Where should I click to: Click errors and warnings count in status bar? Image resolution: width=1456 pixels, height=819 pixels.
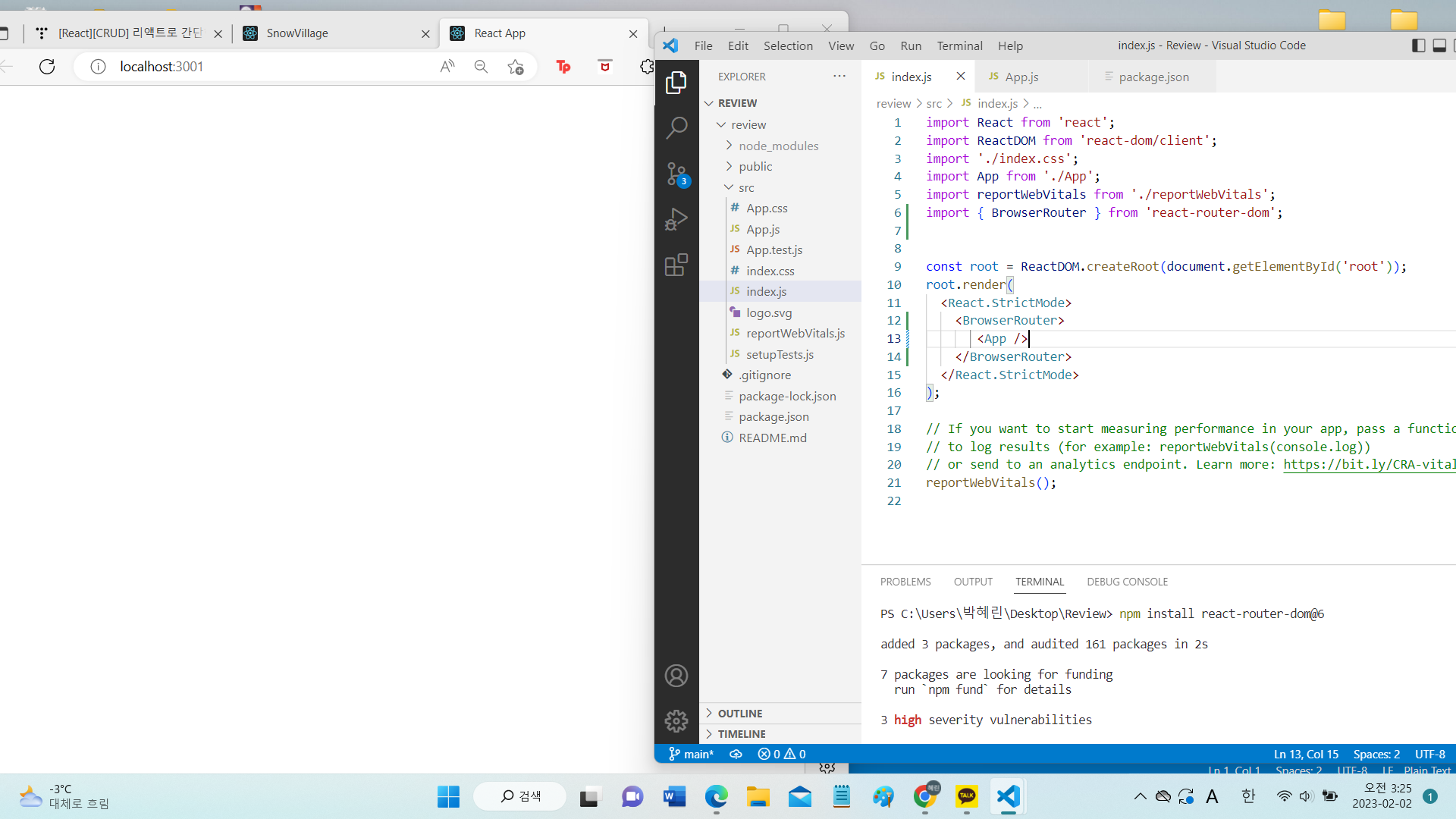[782, 754]
